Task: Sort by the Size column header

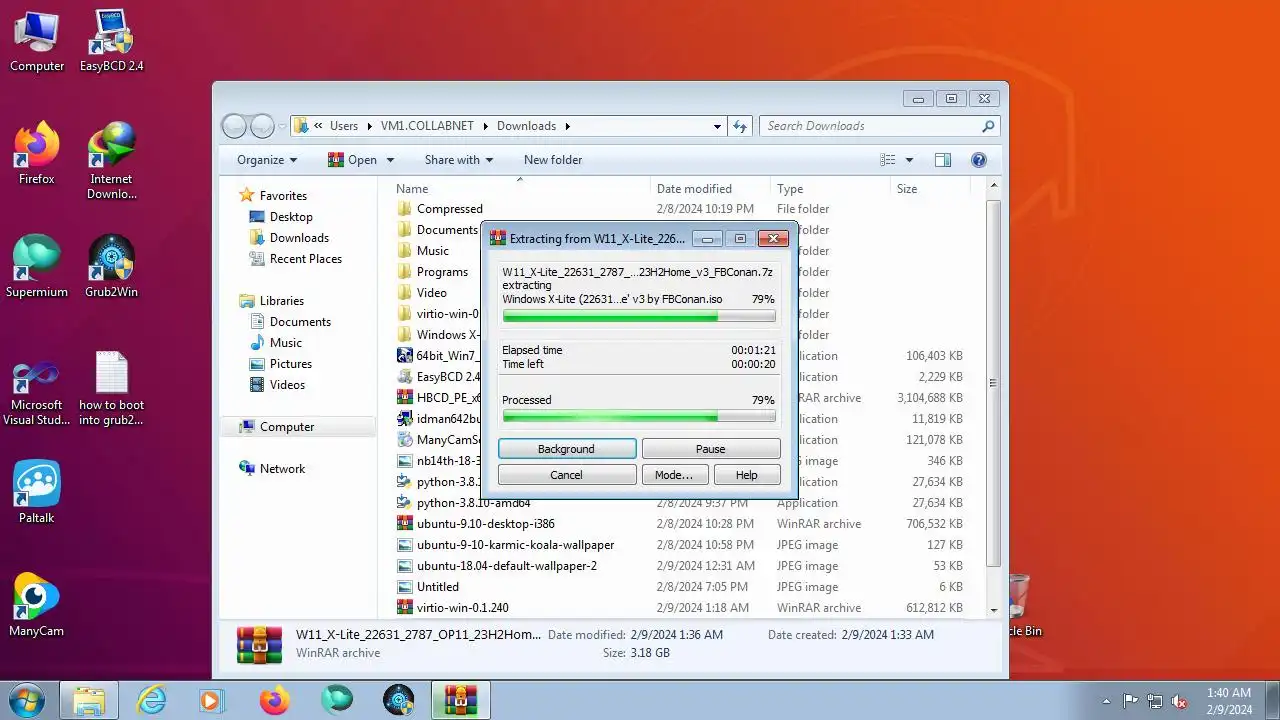Action: coord(930,189)
